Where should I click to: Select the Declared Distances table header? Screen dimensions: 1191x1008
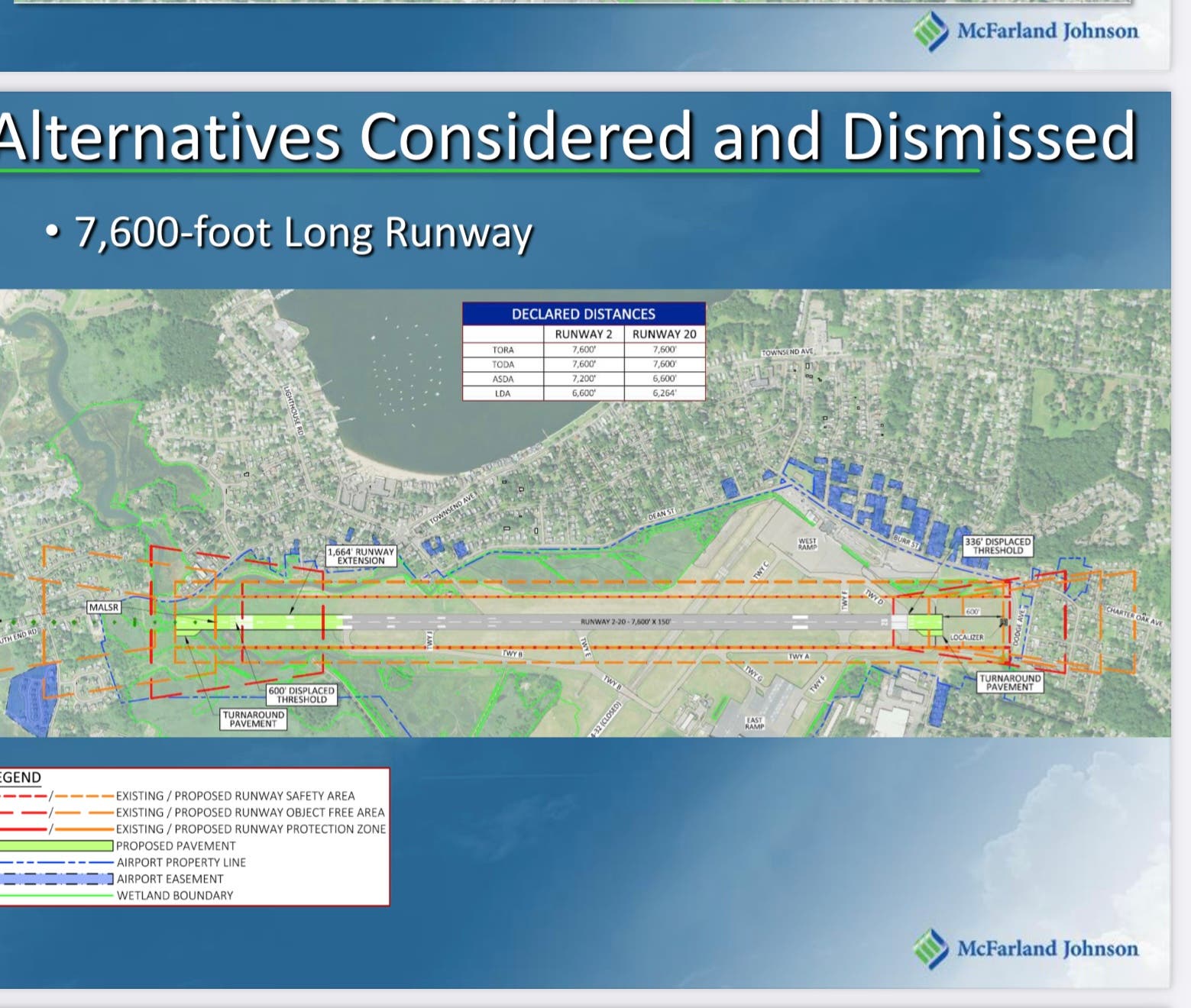pos(584,314)
